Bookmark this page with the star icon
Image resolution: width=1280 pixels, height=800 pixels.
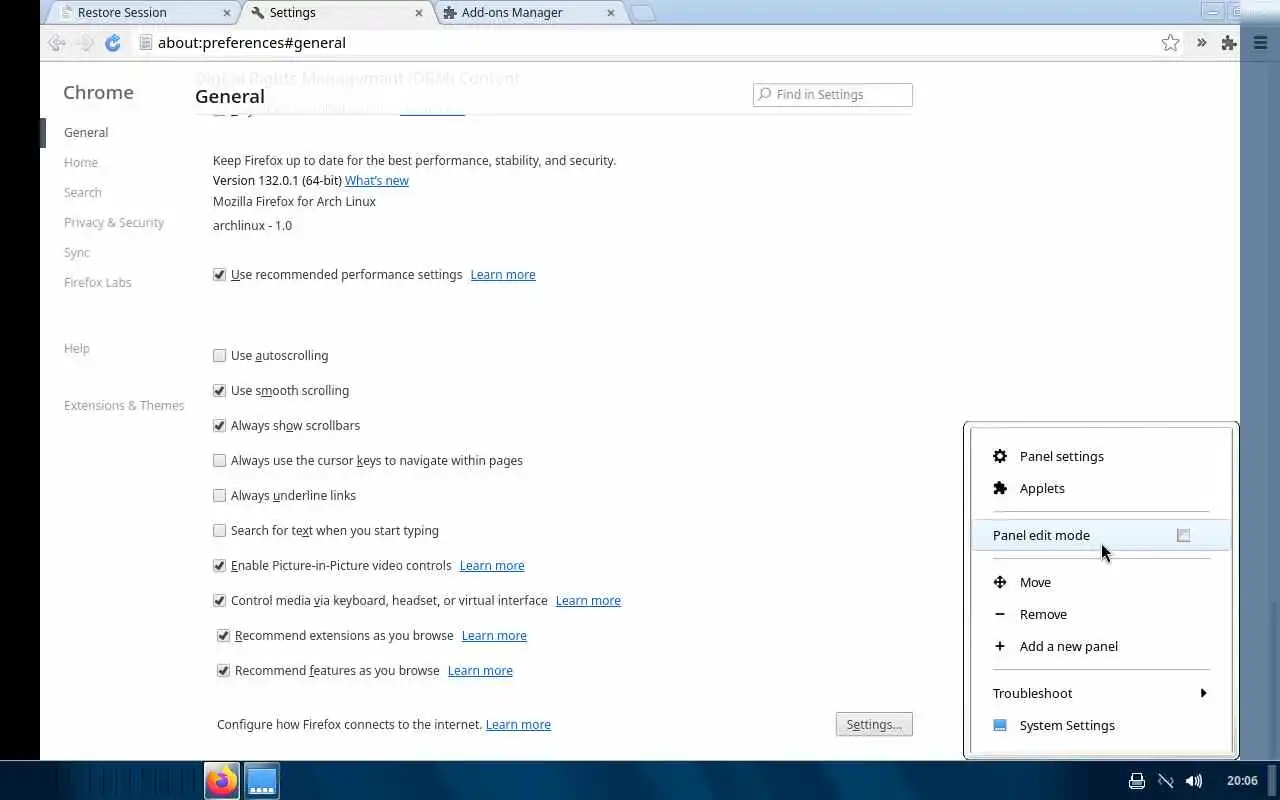click(1170, 43)
